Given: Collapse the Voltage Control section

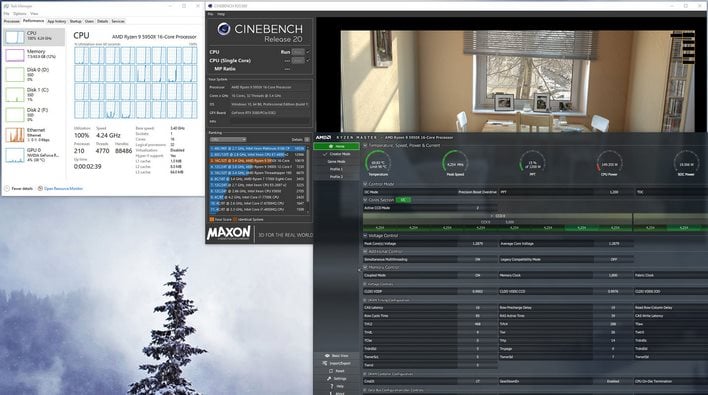Looking at the screenshot, I should 365,236.
